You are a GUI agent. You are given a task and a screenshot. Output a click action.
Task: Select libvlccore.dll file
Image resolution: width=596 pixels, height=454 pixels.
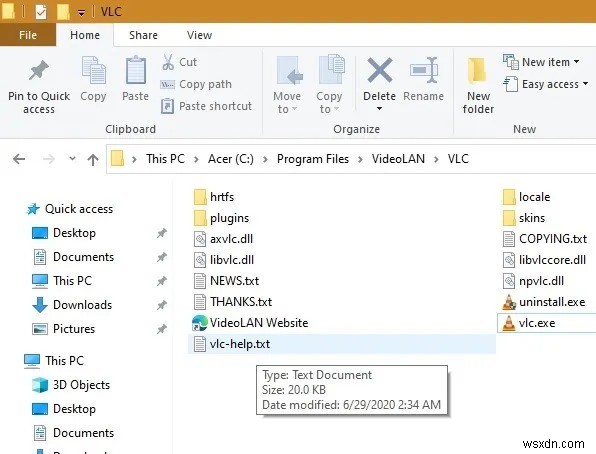pyautogui.click(x=544, y=260)
